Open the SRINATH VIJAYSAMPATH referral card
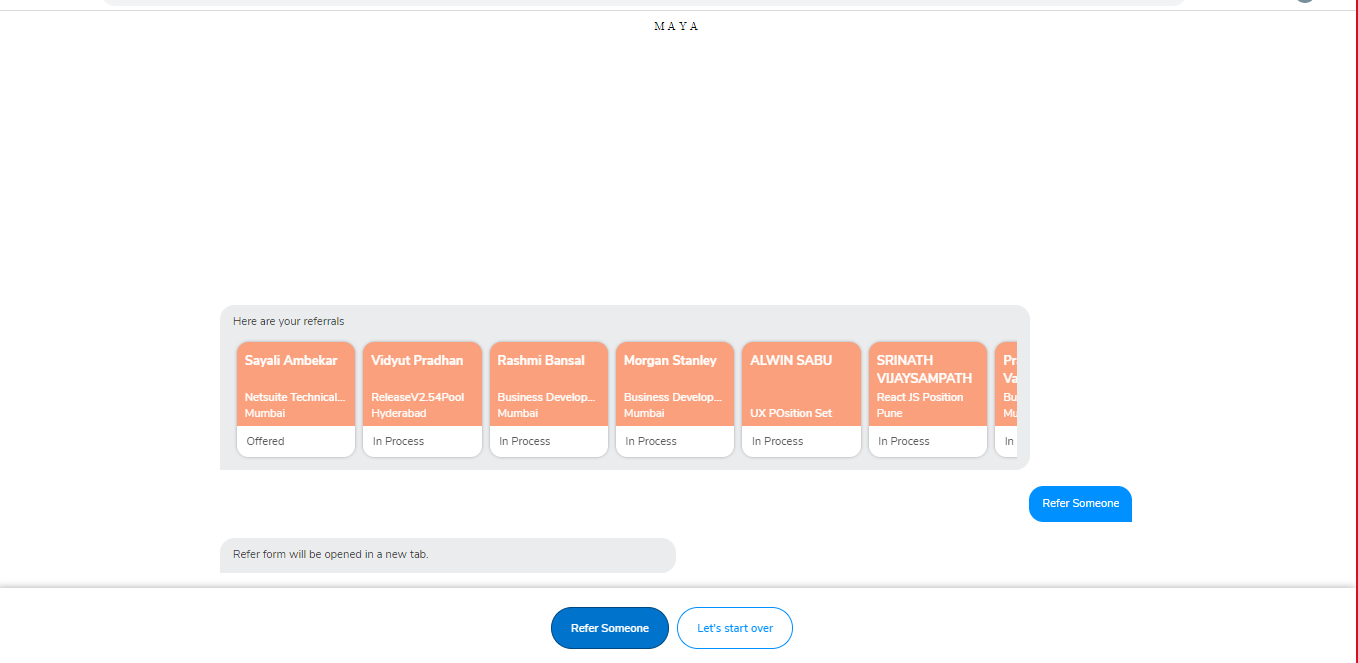The height and width of the screenshot is (663, 1358). point(928,385)
